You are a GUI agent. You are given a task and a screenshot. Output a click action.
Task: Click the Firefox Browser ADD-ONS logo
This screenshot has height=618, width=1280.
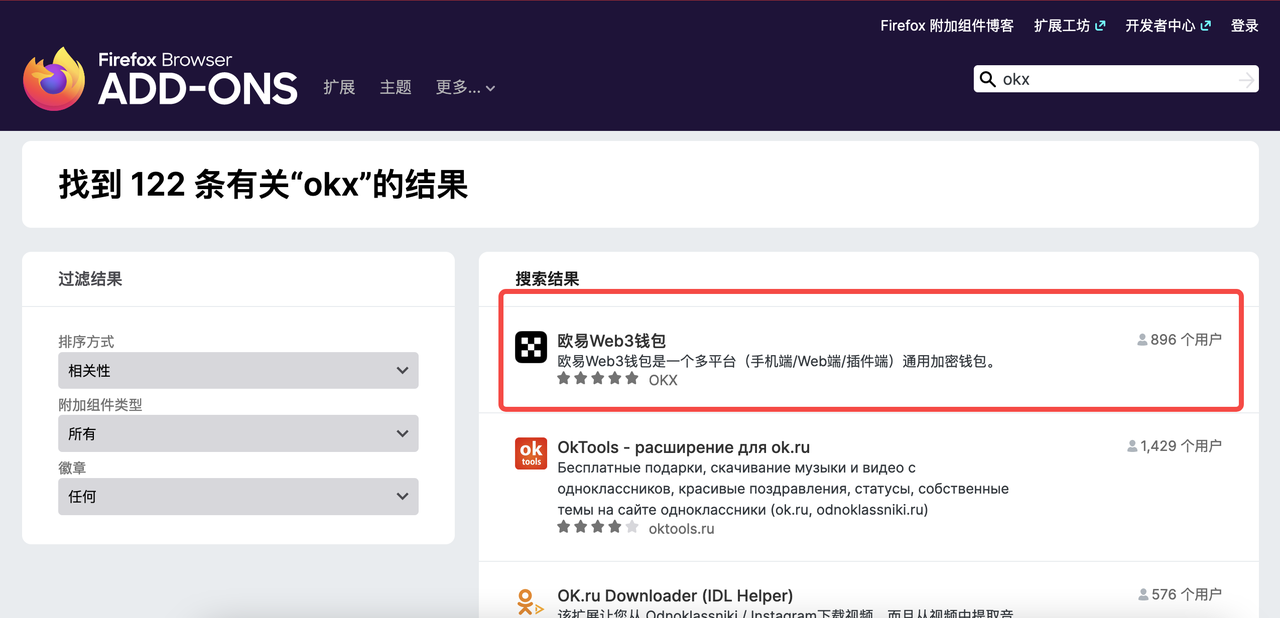click(x=158, y=78)
